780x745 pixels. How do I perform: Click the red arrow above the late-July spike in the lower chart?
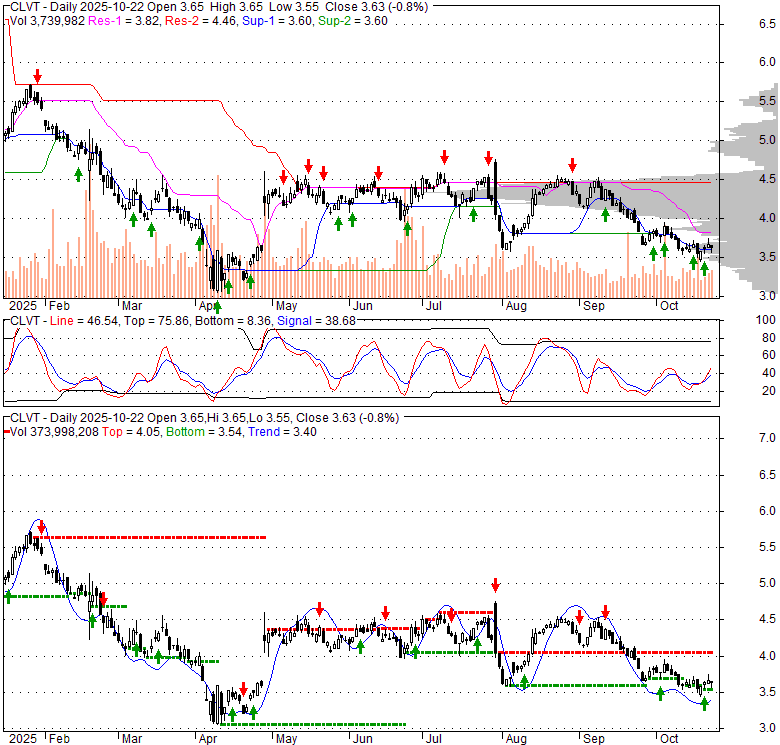tap(495, 585)
